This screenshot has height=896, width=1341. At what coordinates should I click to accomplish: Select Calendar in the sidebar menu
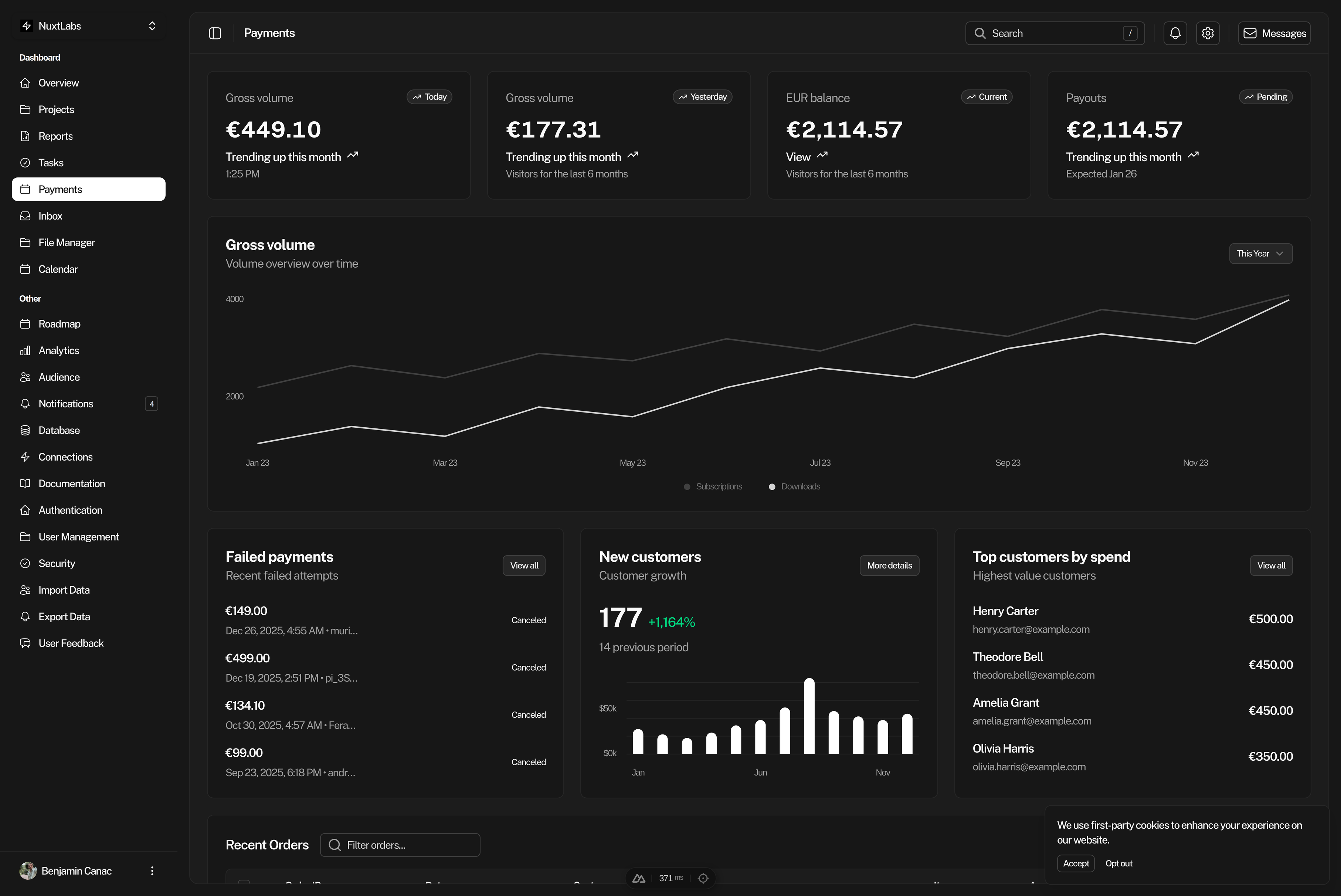pos(58,269)
